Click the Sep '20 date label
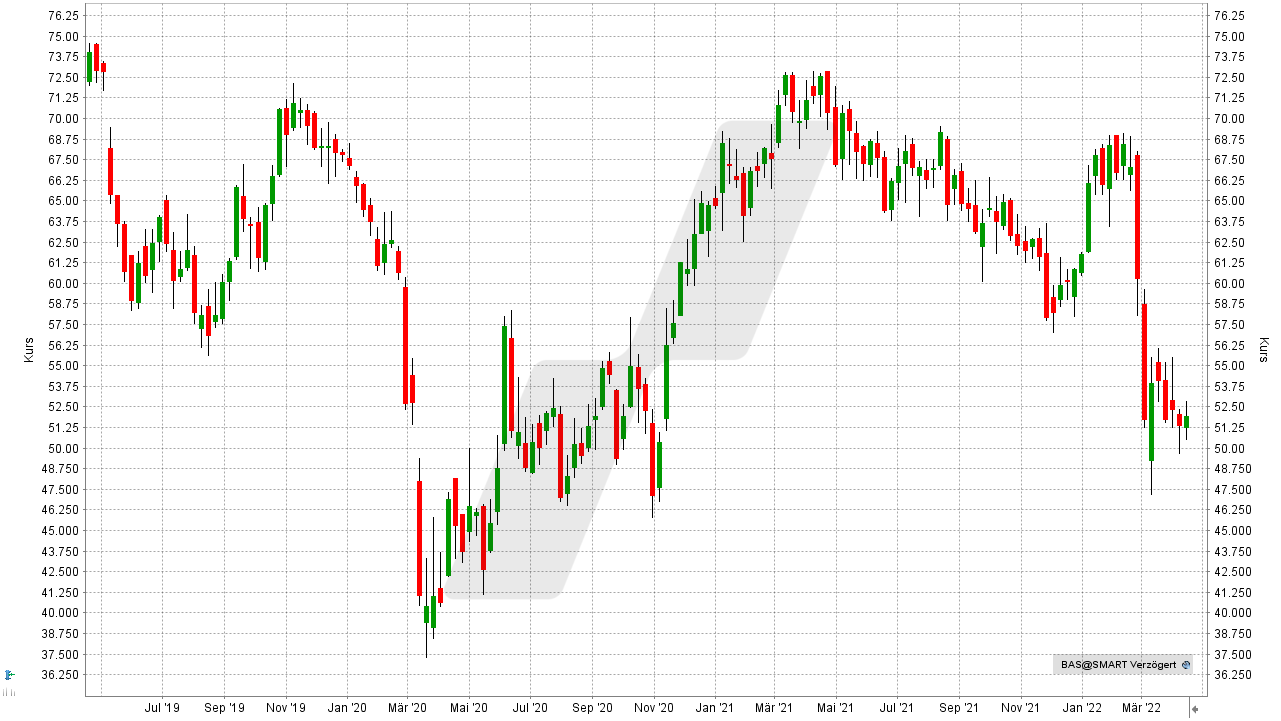The image size is (1281, 721). (x=592, y=708)
